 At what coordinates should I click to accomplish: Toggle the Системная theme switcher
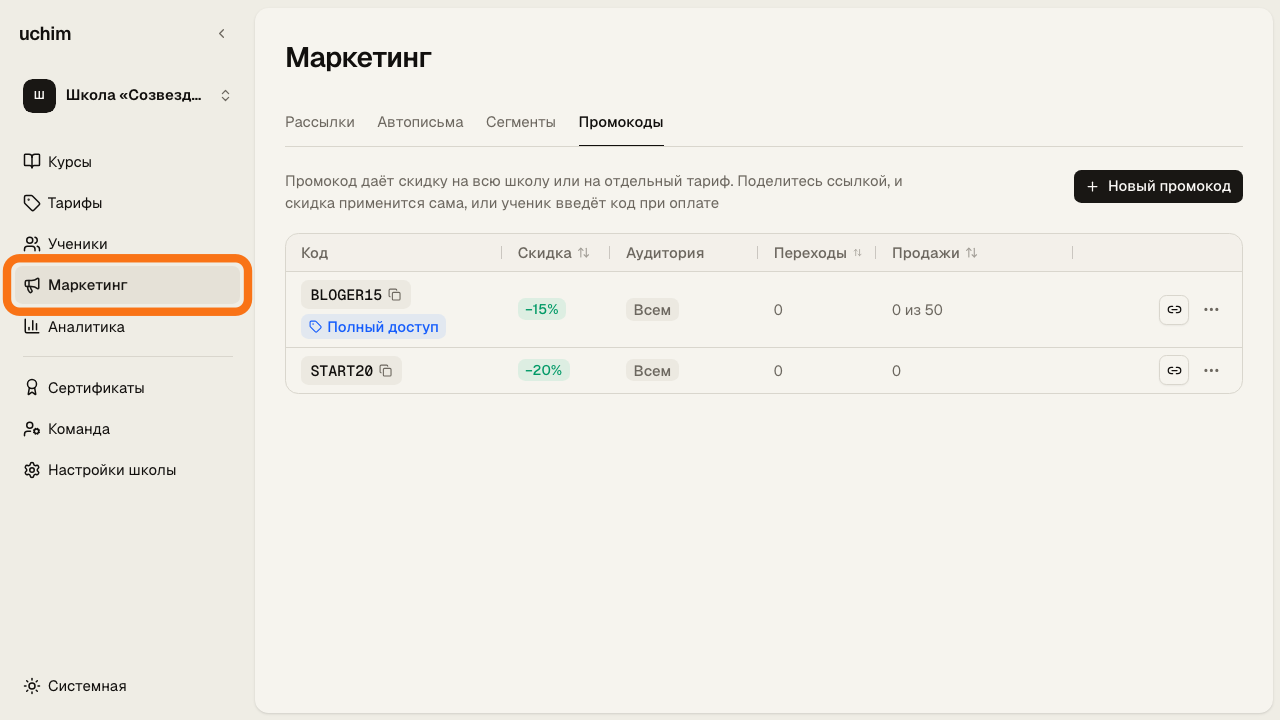[76, 686]
